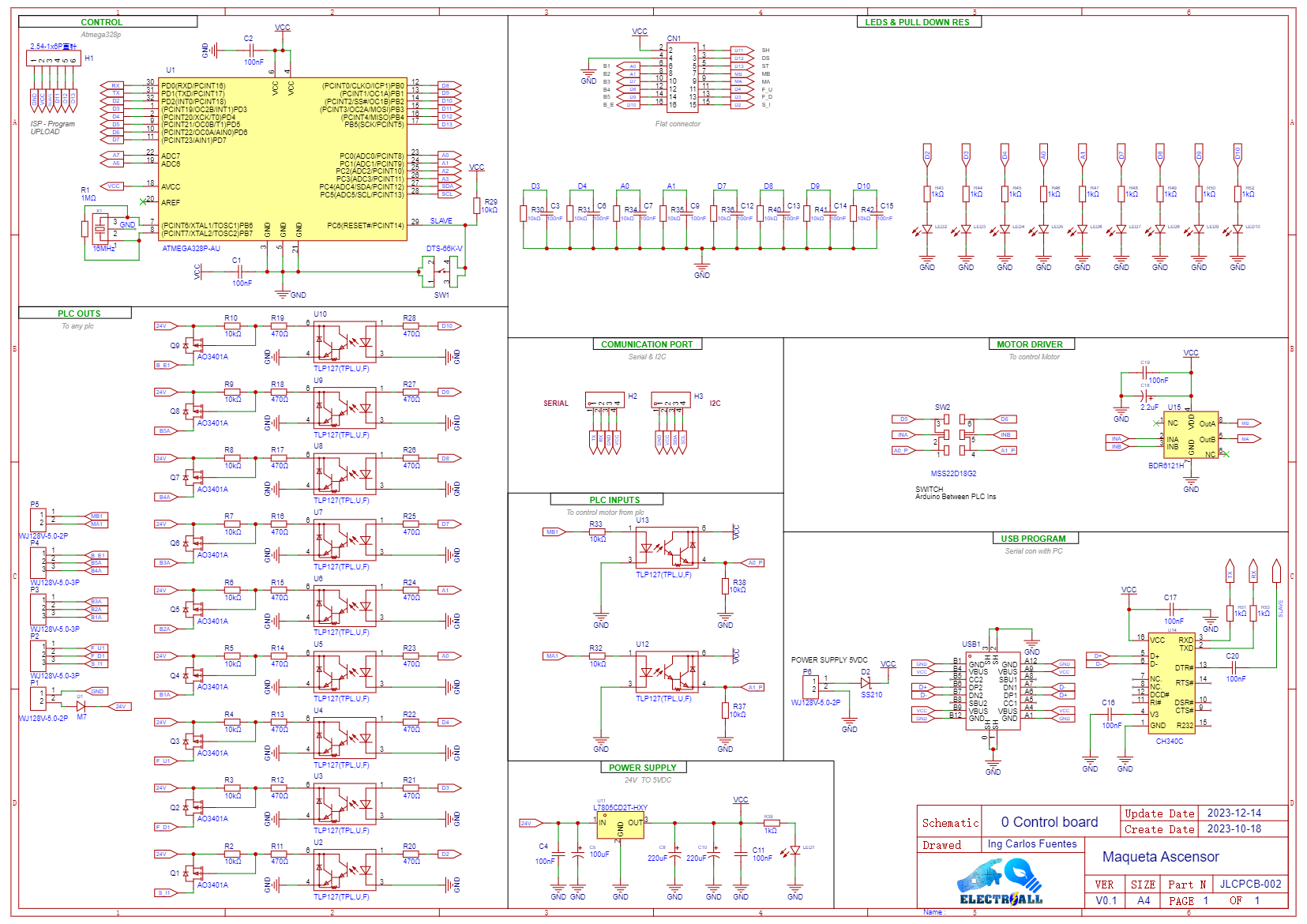1307x924 pixels.
Task: Select the BDR6121H motor driver U15
Action: tap(1191, 436)
